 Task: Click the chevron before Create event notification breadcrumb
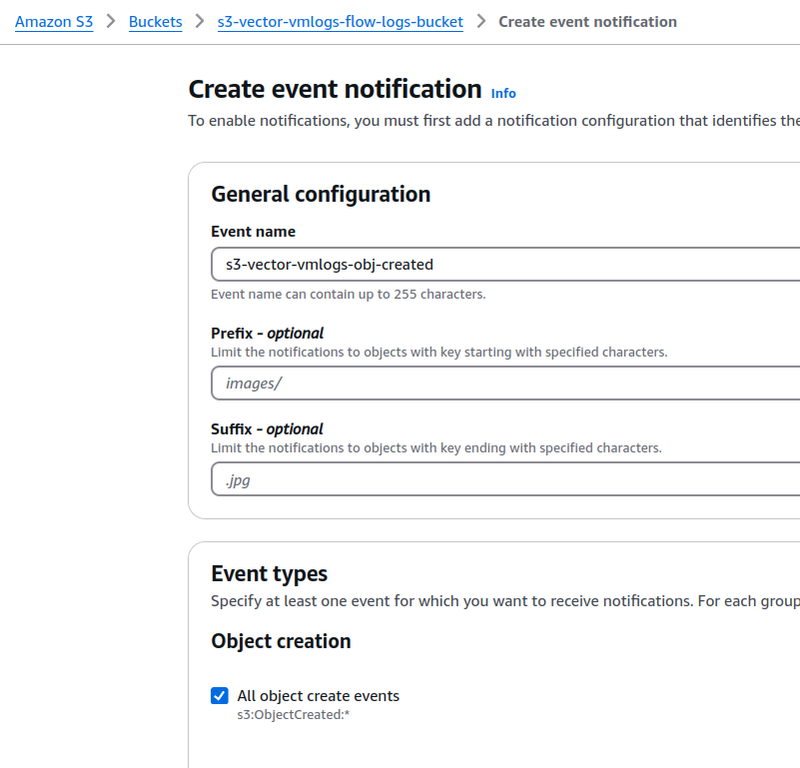[x=481, y=21]
